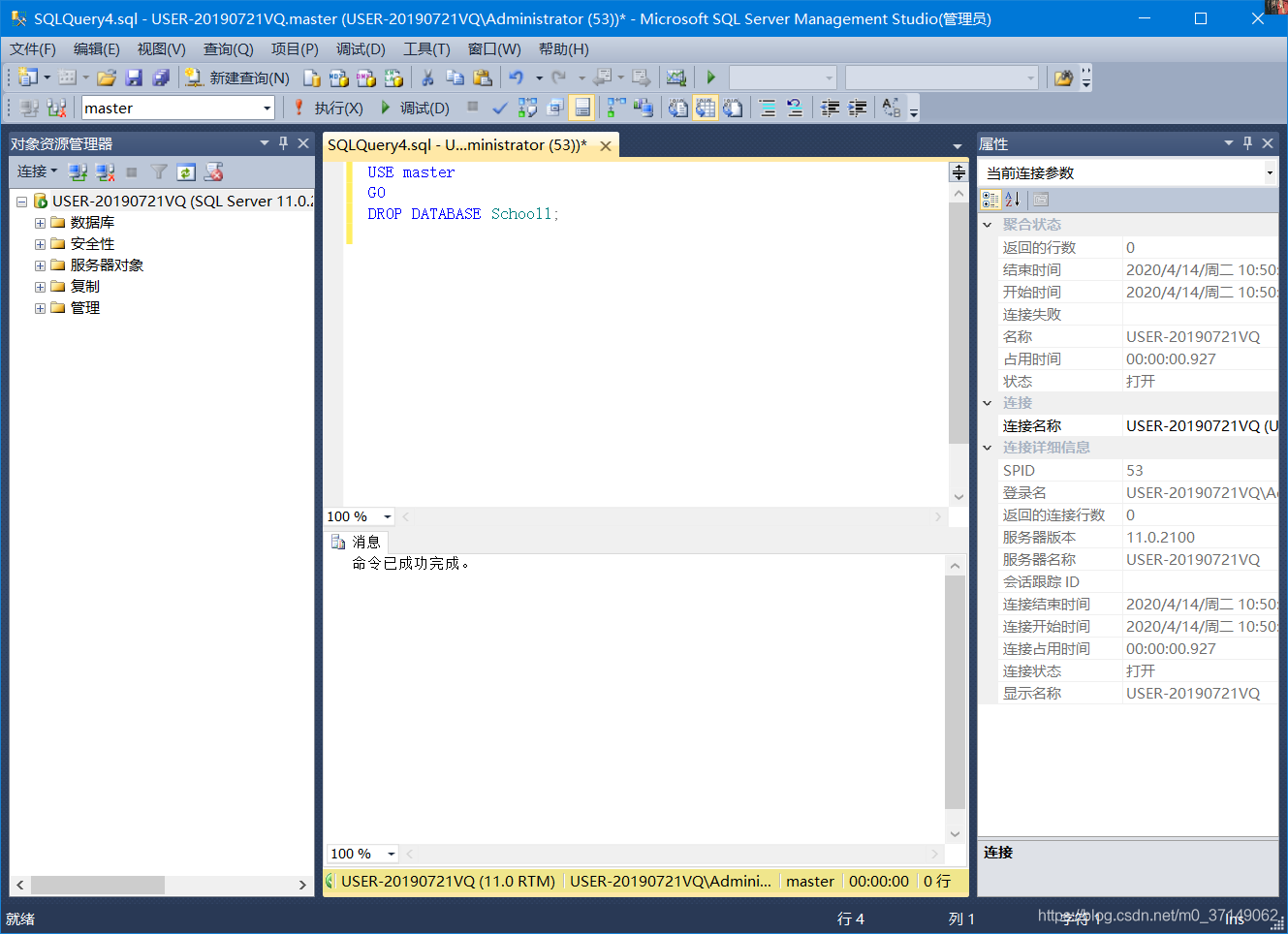Click the Change Connection icon
This screenshot has width=1288, height=934.
(x=56, y=108)
